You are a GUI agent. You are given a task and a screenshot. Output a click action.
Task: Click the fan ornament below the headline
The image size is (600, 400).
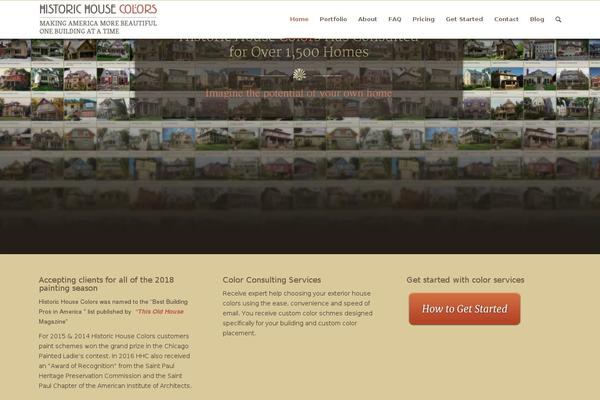pos(299,74)
